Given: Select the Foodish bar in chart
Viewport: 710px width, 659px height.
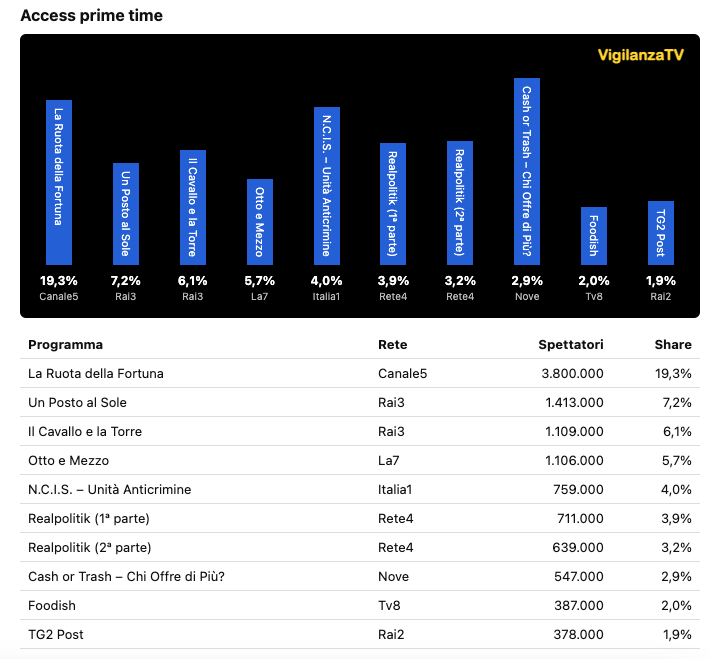Looking at the screenshot, I should [594, 236].
